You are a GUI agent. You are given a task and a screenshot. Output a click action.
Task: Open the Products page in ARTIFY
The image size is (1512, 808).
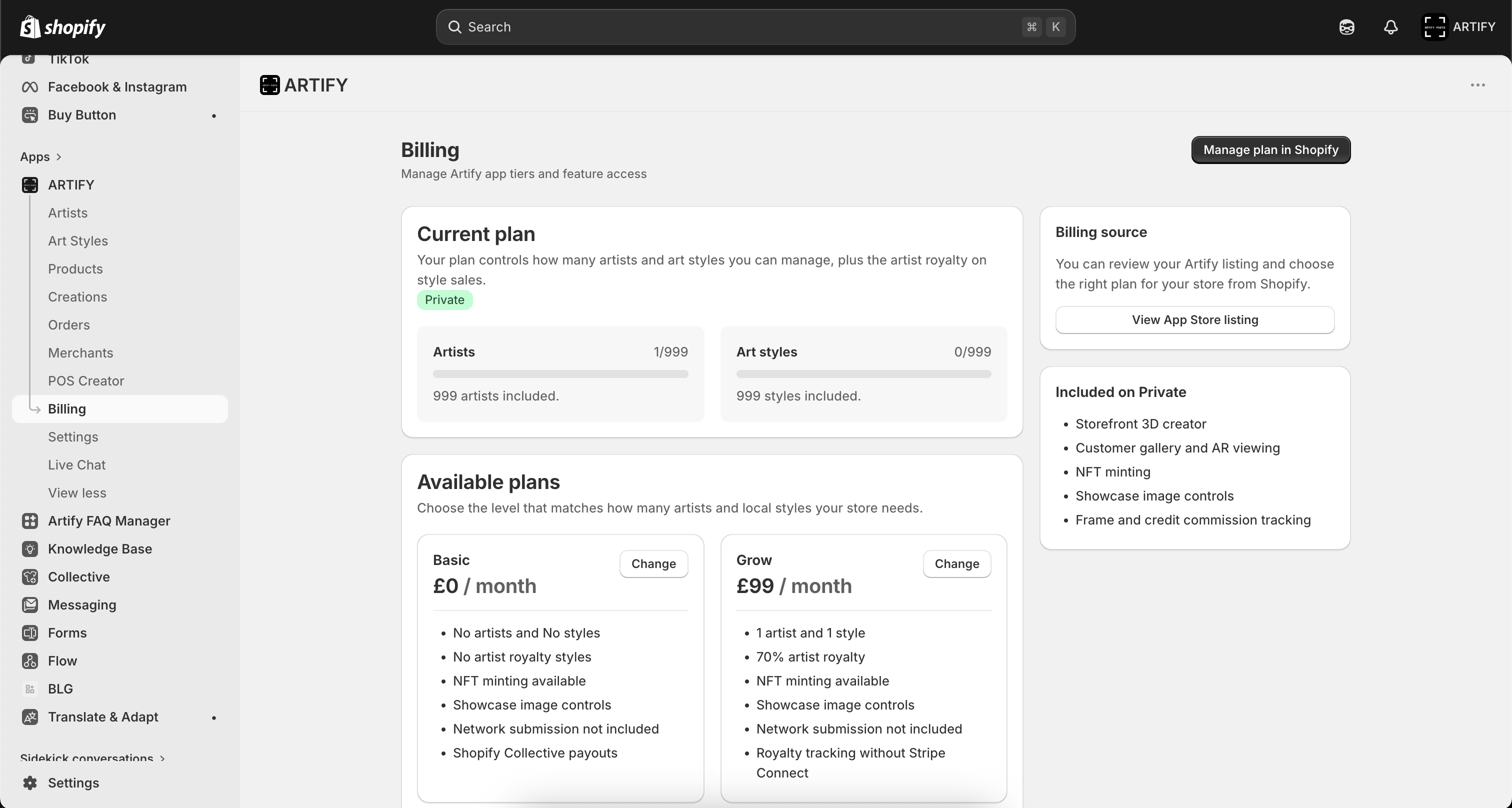point(75,268)
